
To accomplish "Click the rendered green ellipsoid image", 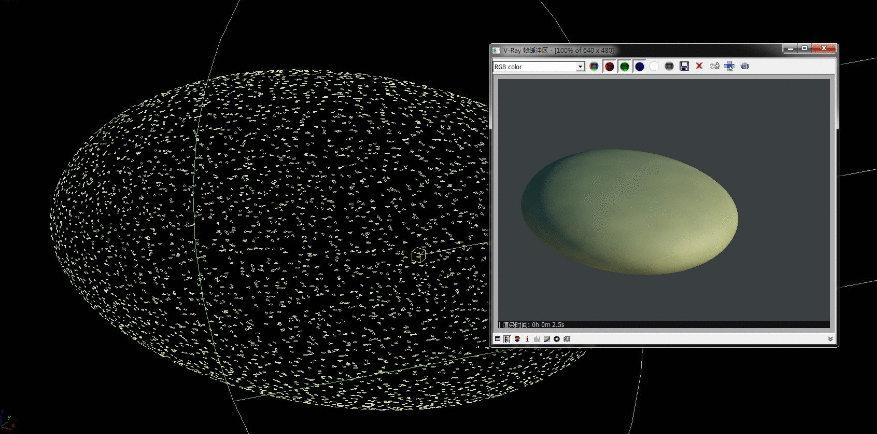I will (x=630, y=210).
